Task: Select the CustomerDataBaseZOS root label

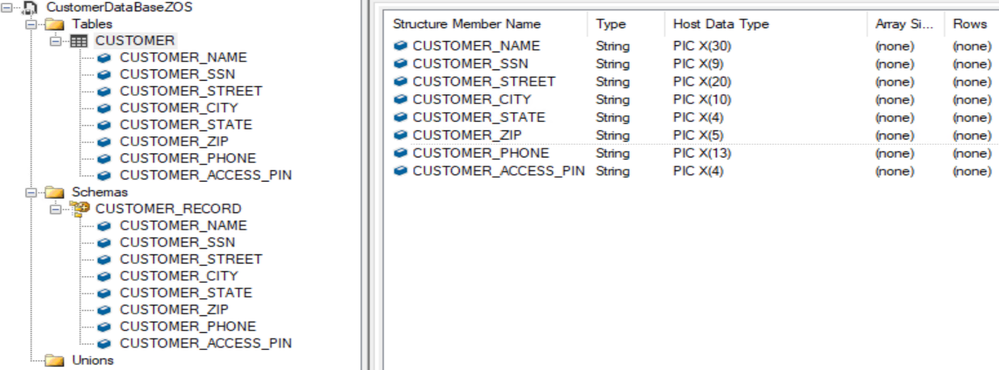Action: 119,8
